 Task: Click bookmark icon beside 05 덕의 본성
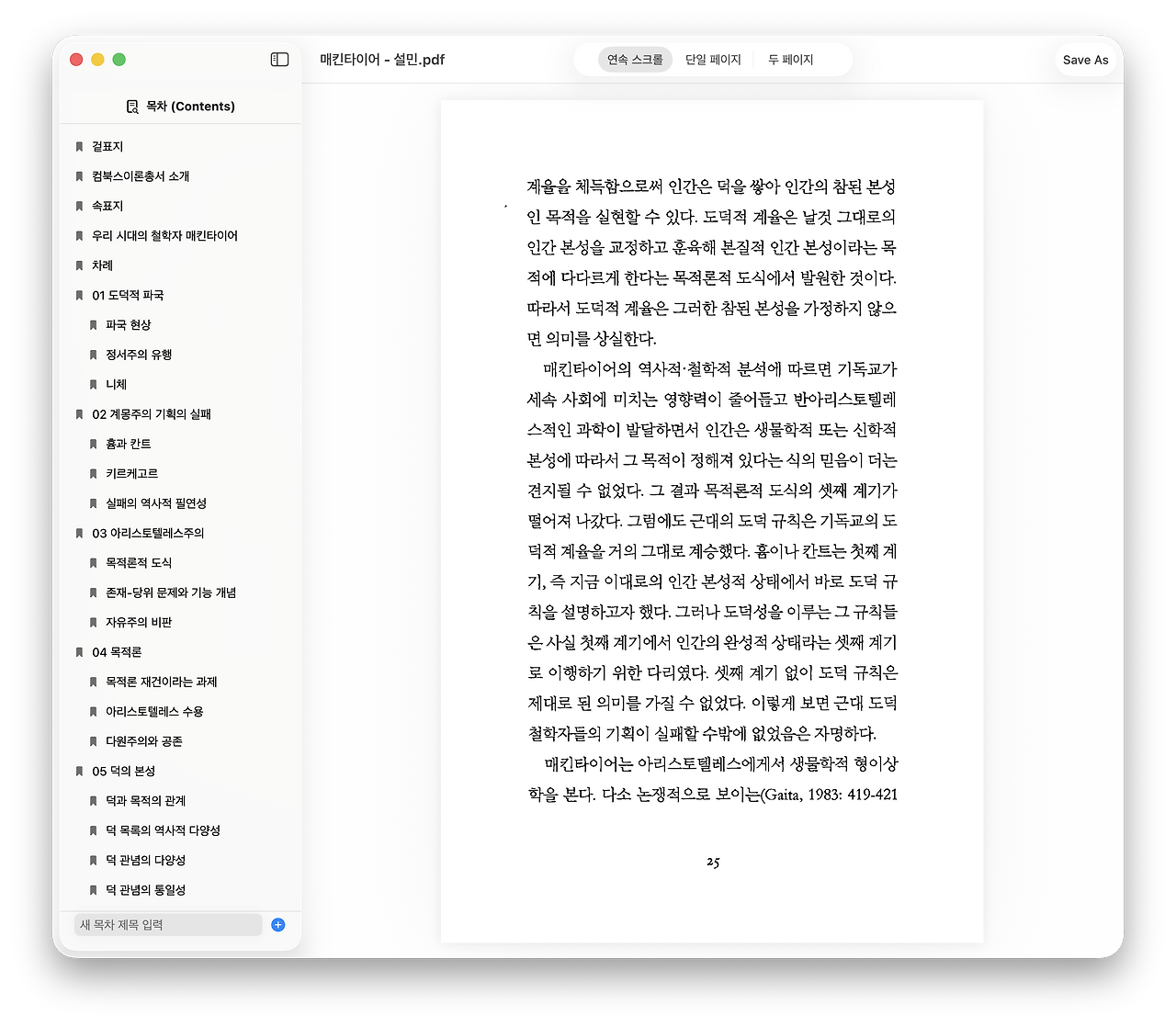pos(79,771)
